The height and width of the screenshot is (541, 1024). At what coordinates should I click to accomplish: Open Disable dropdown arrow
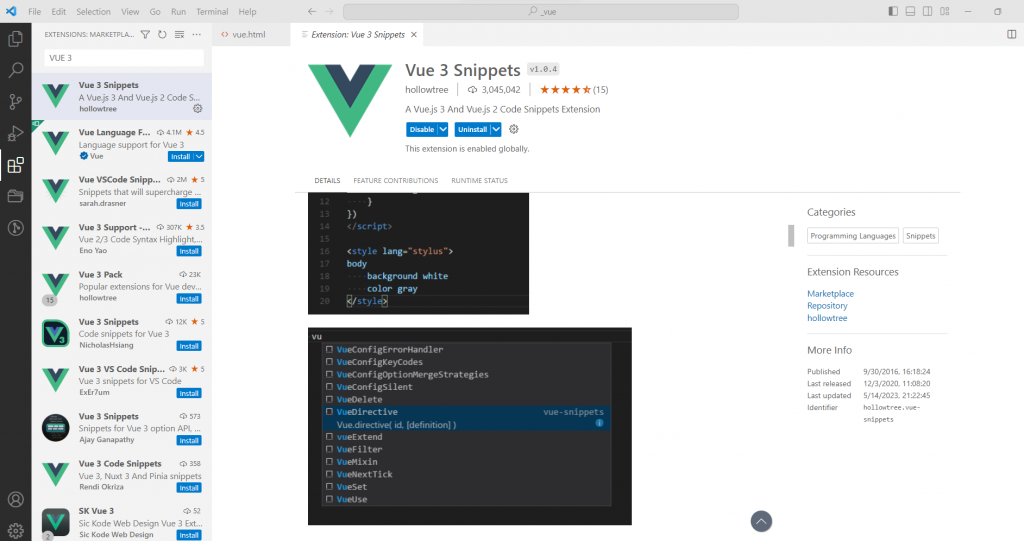tap(443, 129)
